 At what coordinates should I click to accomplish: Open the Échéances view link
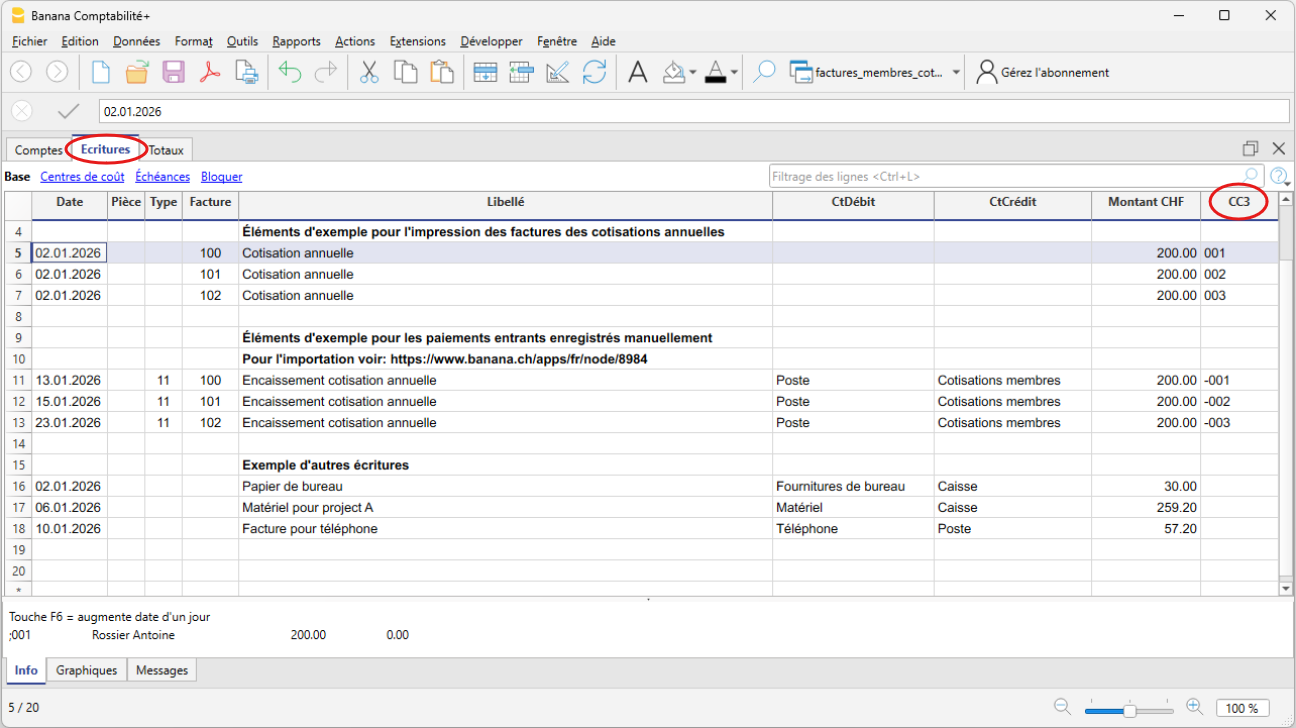[x=162, y=177]
